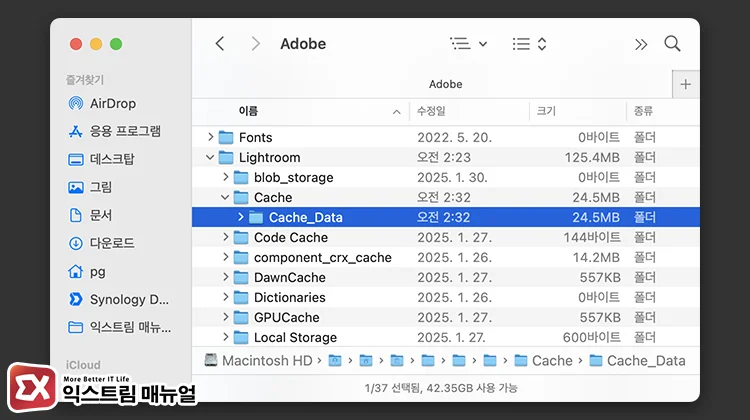Select the Fonts folder row
The image size is (750, 420).
tap(445, 137)
